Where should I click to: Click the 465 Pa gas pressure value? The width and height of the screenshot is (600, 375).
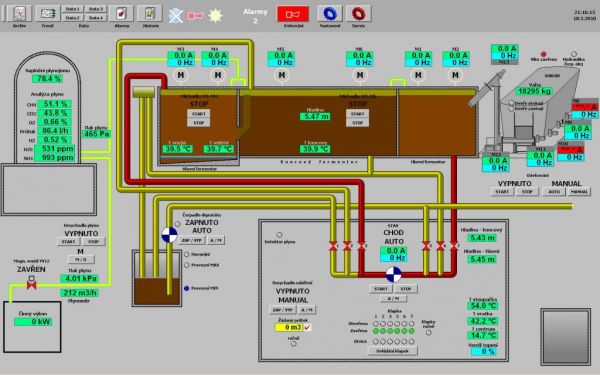tap(96, 134)
